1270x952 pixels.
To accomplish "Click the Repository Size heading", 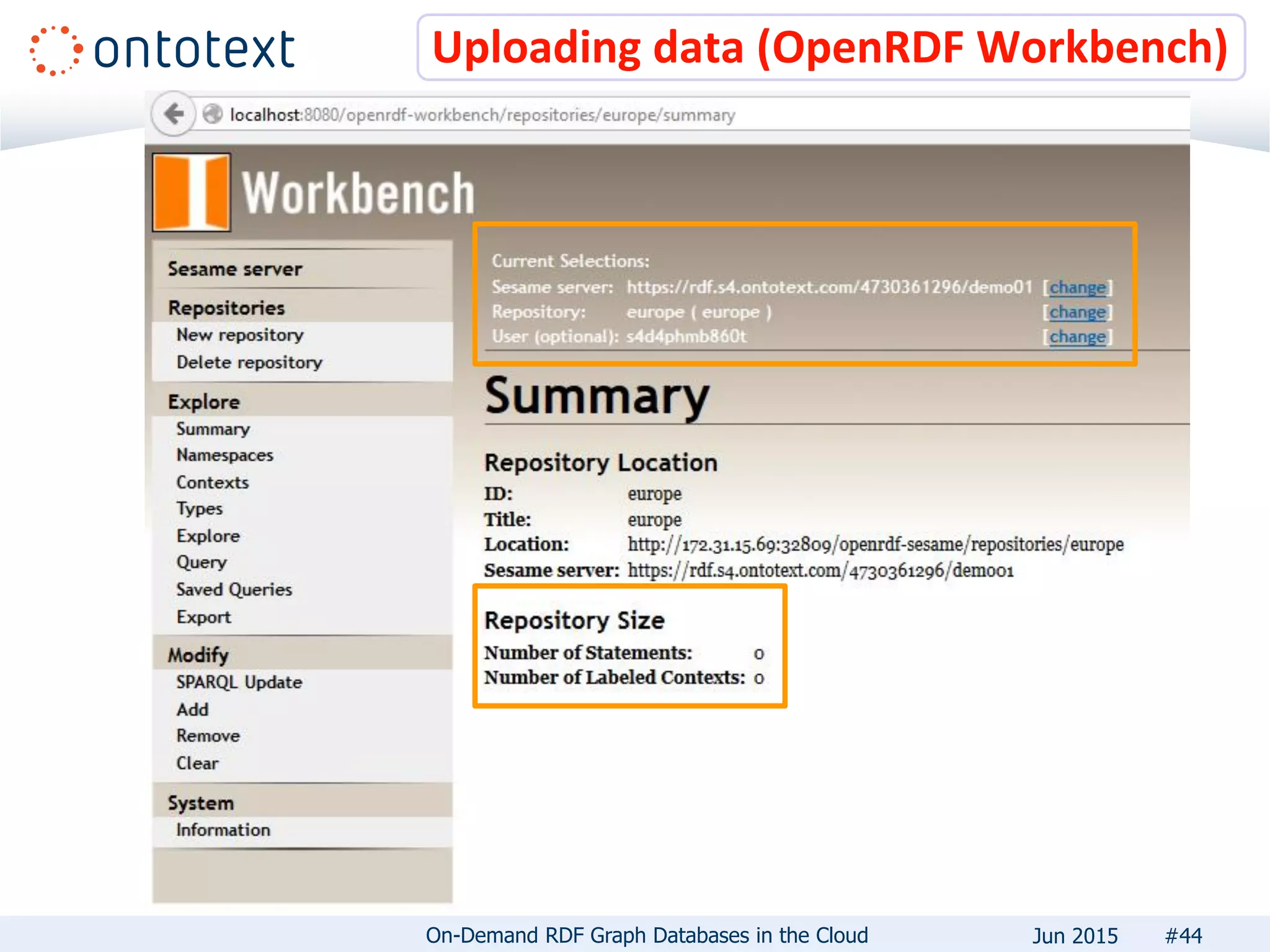I will click(x=574, y=620).
